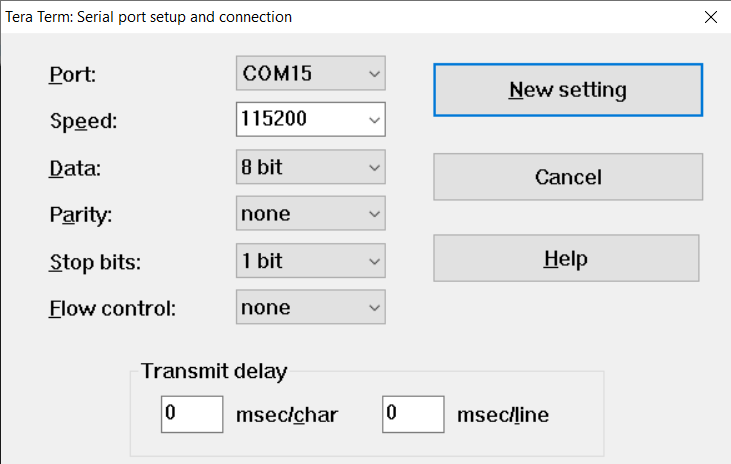Expand the Parity dropdown
Viewport: 731px width, 464px height.
pos(311,214)
